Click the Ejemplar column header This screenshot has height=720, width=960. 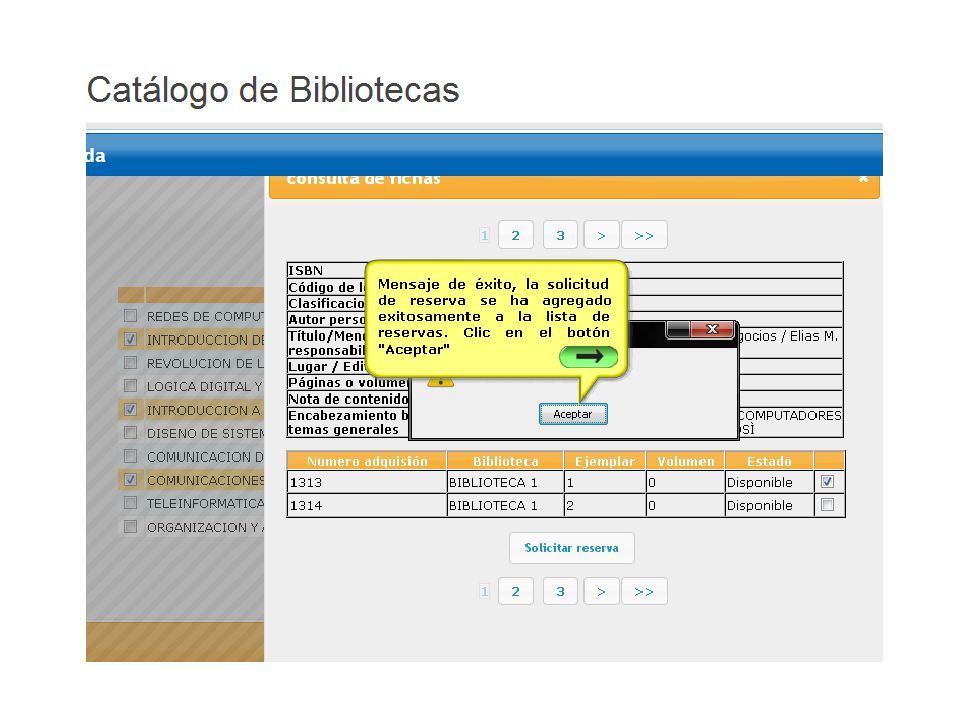(605, 461)
